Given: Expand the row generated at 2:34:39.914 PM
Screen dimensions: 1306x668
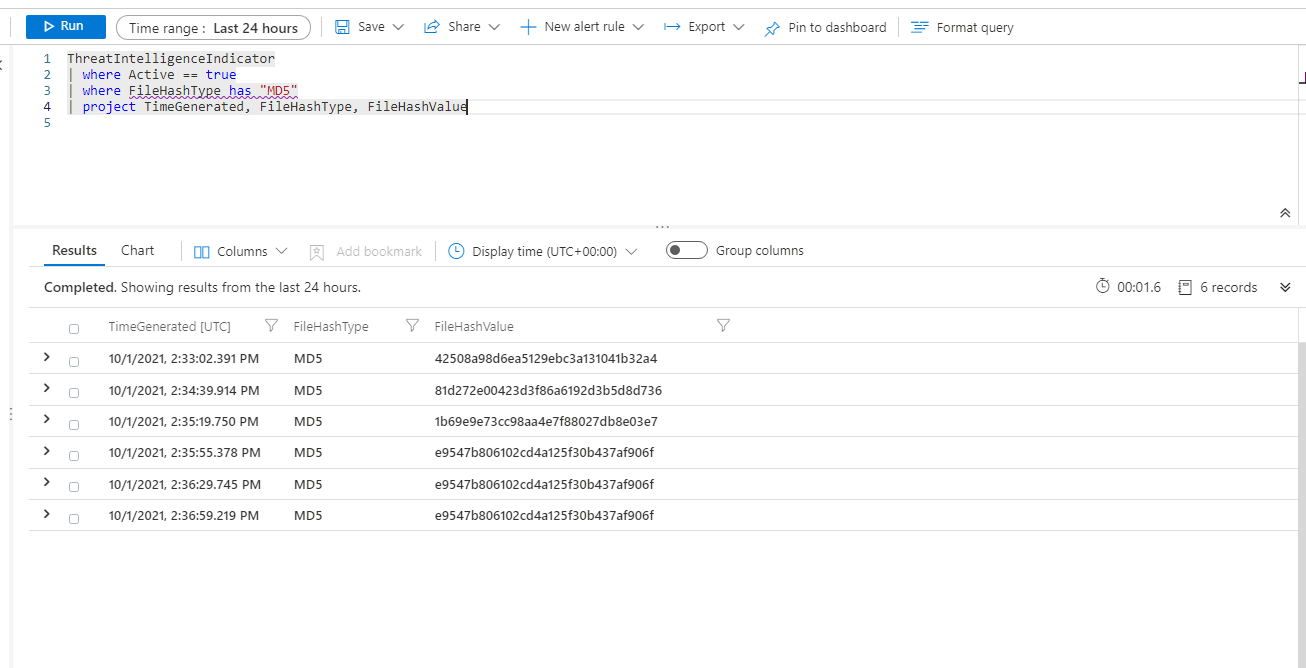Looking at the screenshot, I should [x=46, y=388].
